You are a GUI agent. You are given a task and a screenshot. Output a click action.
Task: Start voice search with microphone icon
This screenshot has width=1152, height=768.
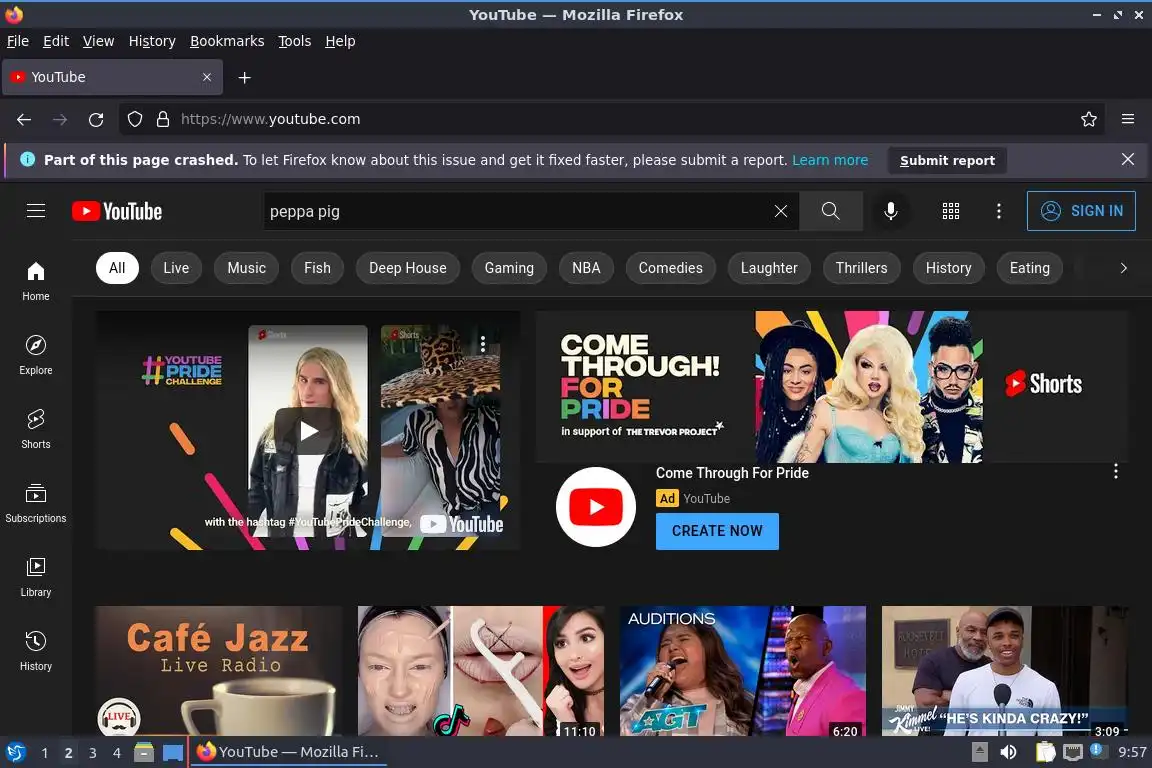pos(890,212)
